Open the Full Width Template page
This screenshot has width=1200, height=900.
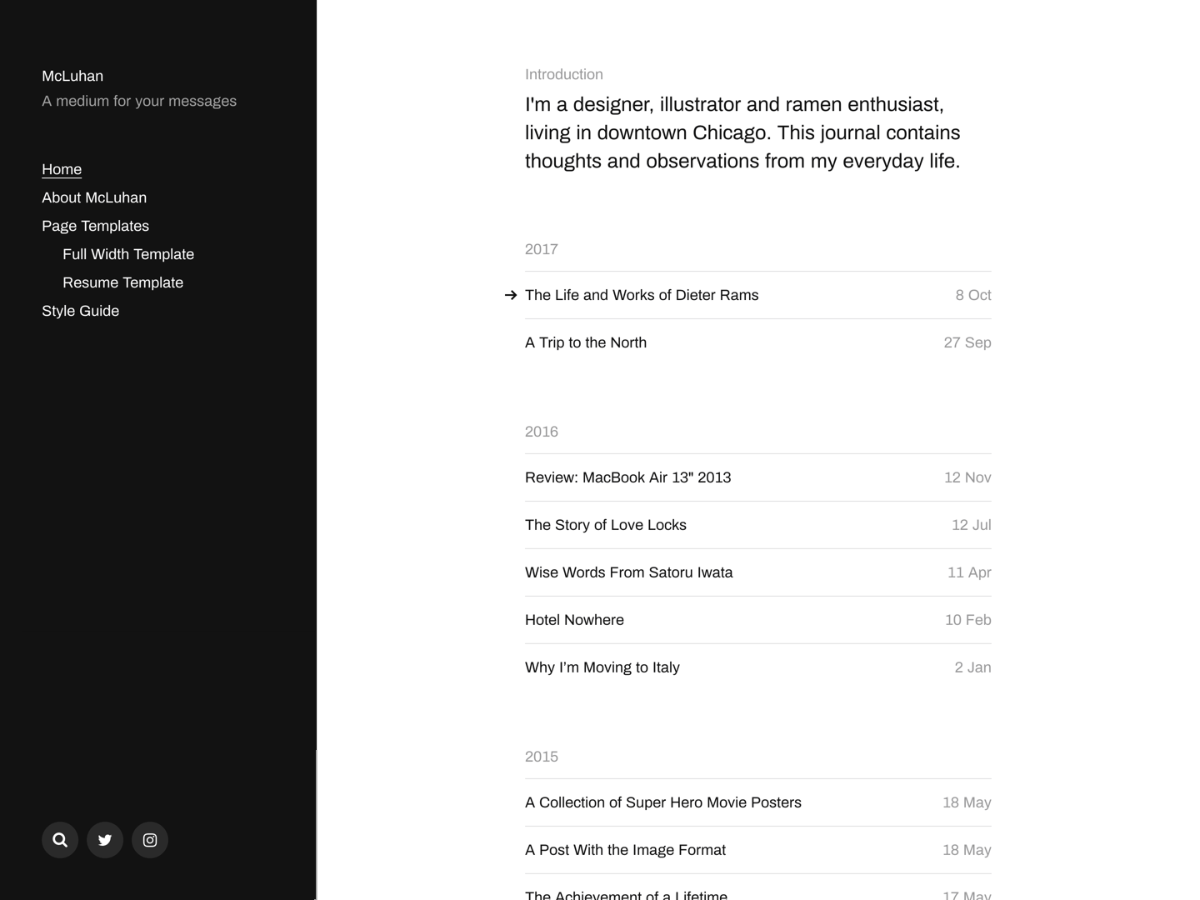click(128, 253)
